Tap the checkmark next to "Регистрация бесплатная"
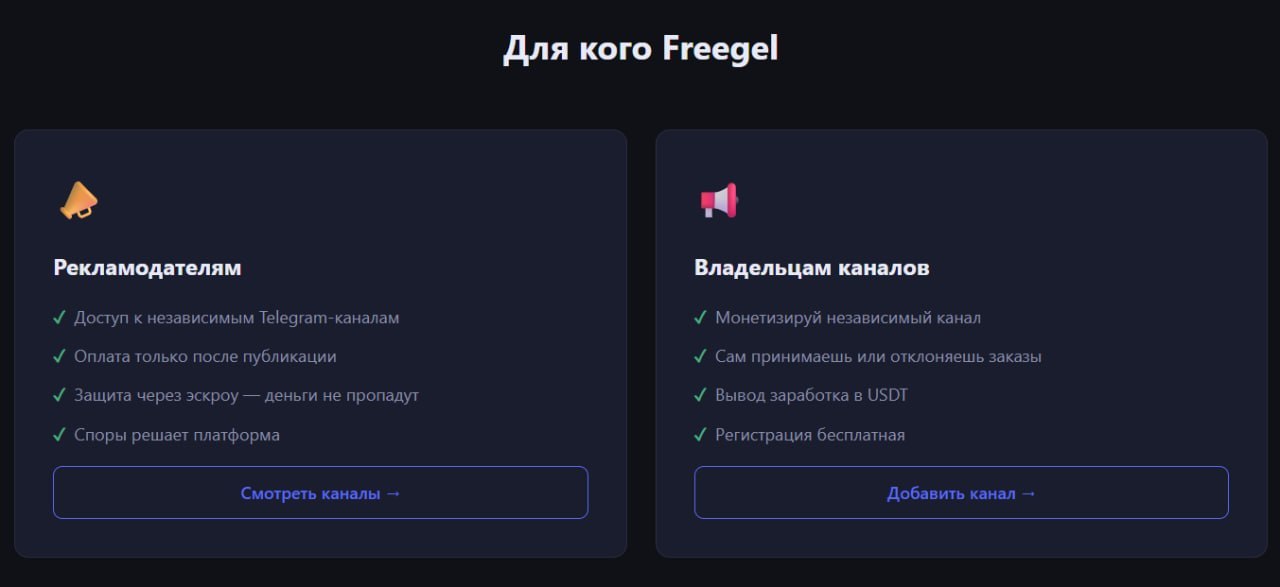 click(x=700, y=435)
